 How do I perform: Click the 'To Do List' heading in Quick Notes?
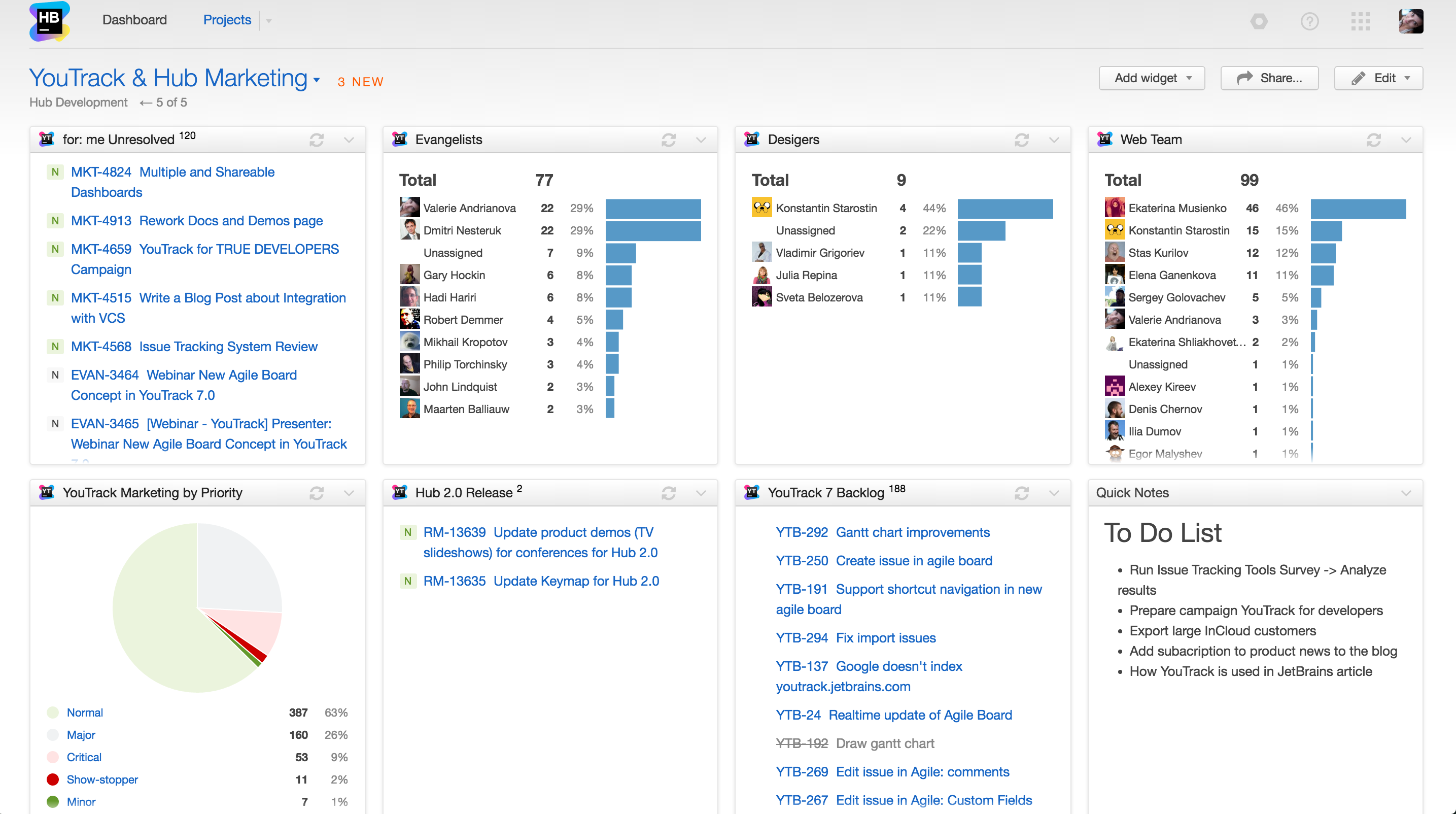coord(1163,532)
